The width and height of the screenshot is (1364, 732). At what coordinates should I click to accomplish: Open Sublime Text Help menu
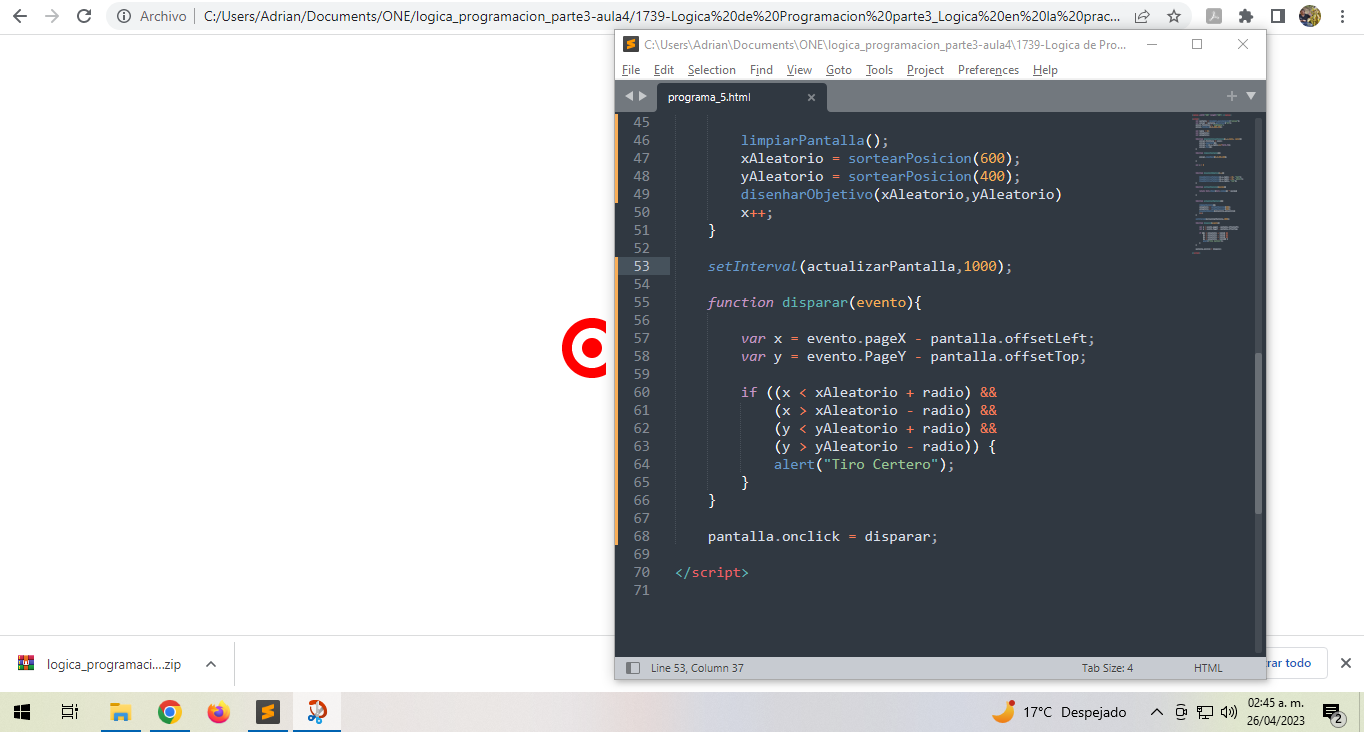[1045, 70]
